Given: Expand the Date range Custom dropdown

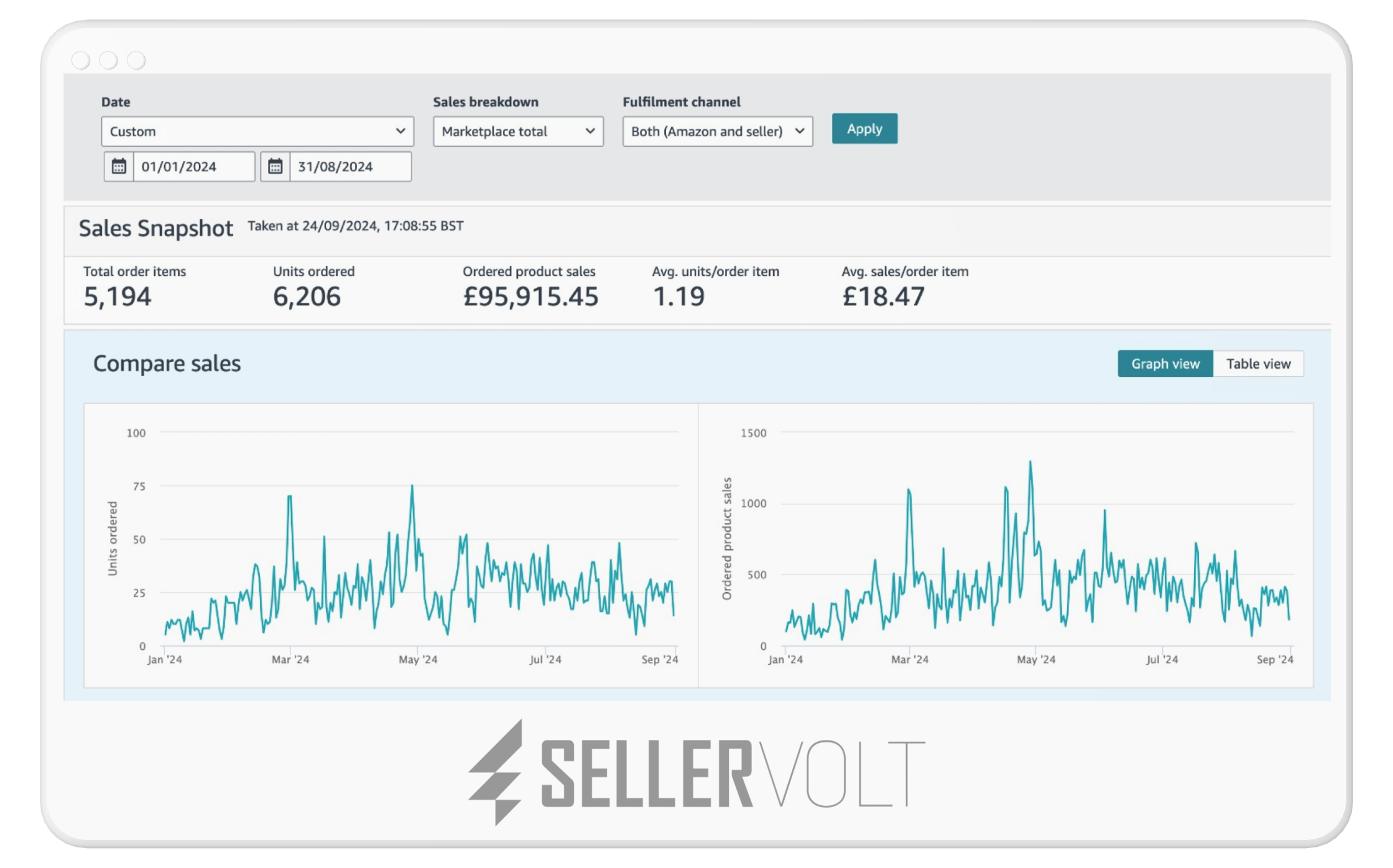Looking at the screenshot, I should [x=257, y=131].
